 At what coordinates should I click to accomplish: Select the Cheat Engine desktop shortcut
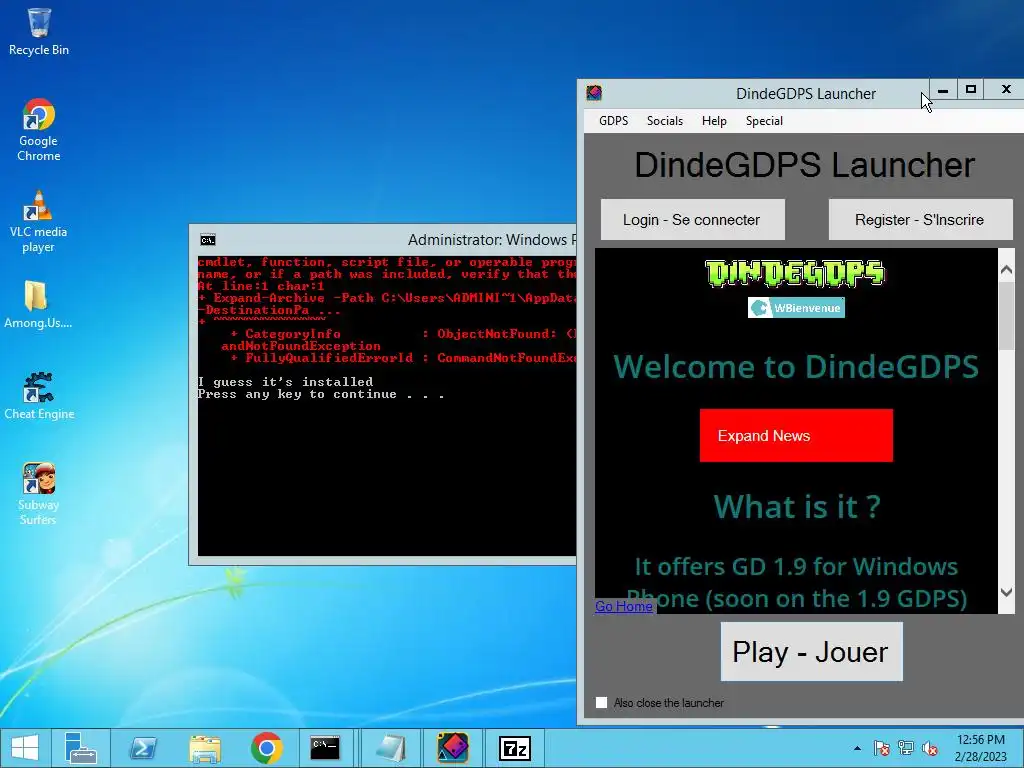(x=39, y=395)
